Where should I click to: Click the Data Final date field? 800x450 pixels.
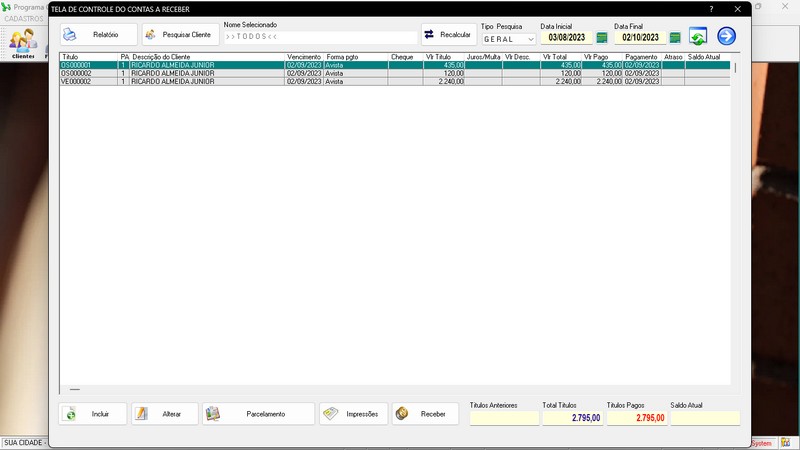coord(640,38)
